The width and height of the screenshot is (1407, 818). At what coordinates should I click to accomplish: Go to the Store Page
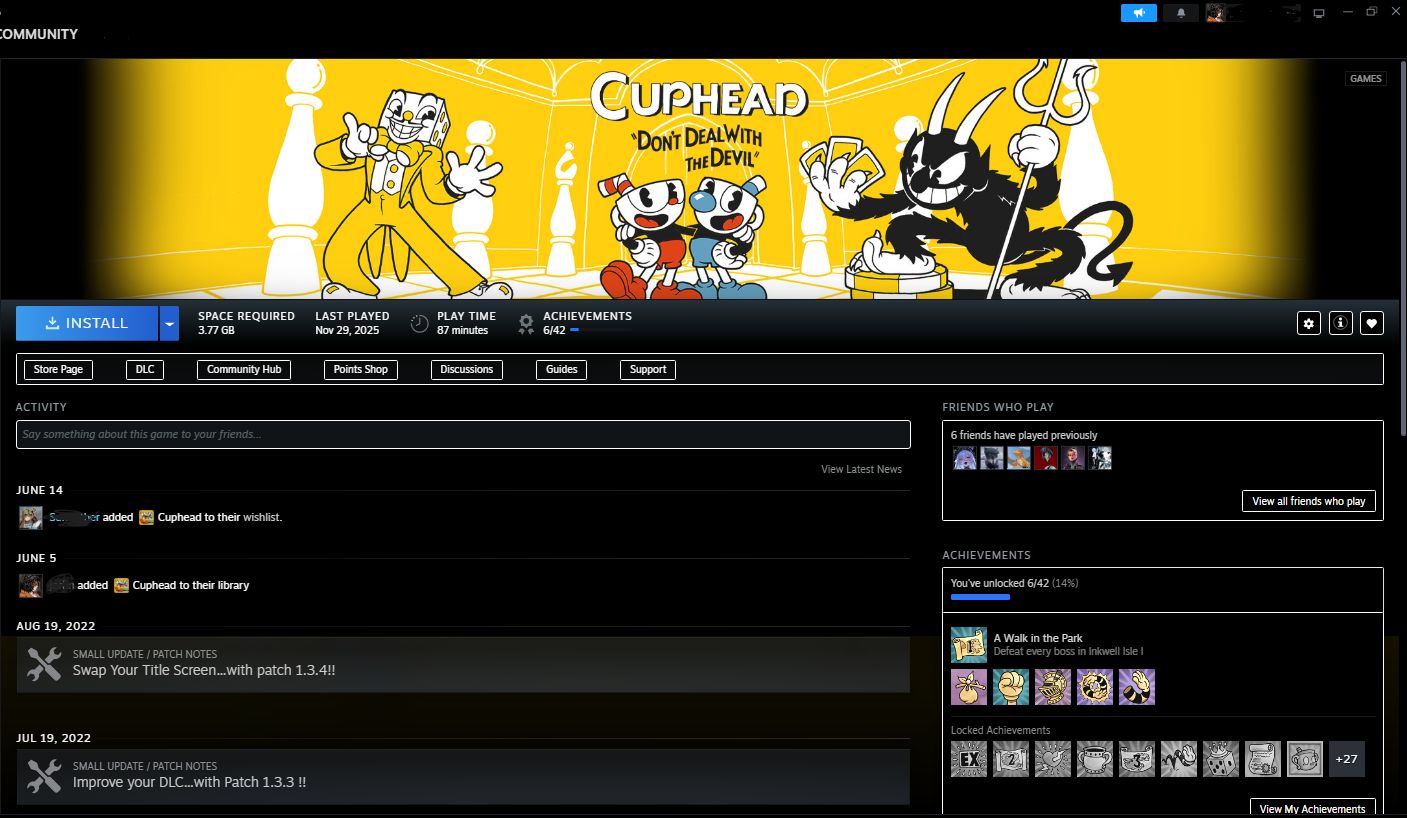[58, 369]
